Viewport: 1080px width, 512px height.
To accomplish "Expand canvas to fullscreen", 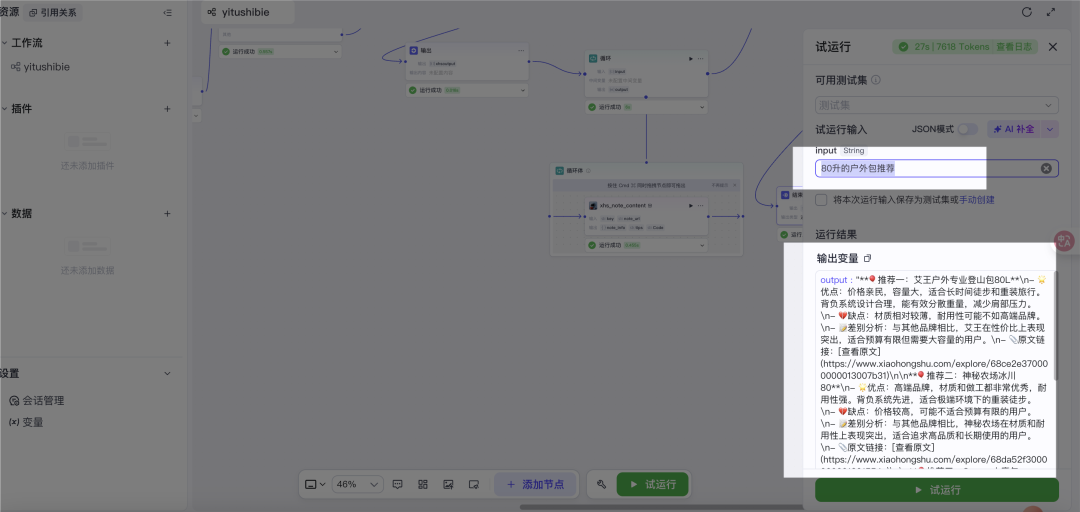I will (x=1050, y=12).
